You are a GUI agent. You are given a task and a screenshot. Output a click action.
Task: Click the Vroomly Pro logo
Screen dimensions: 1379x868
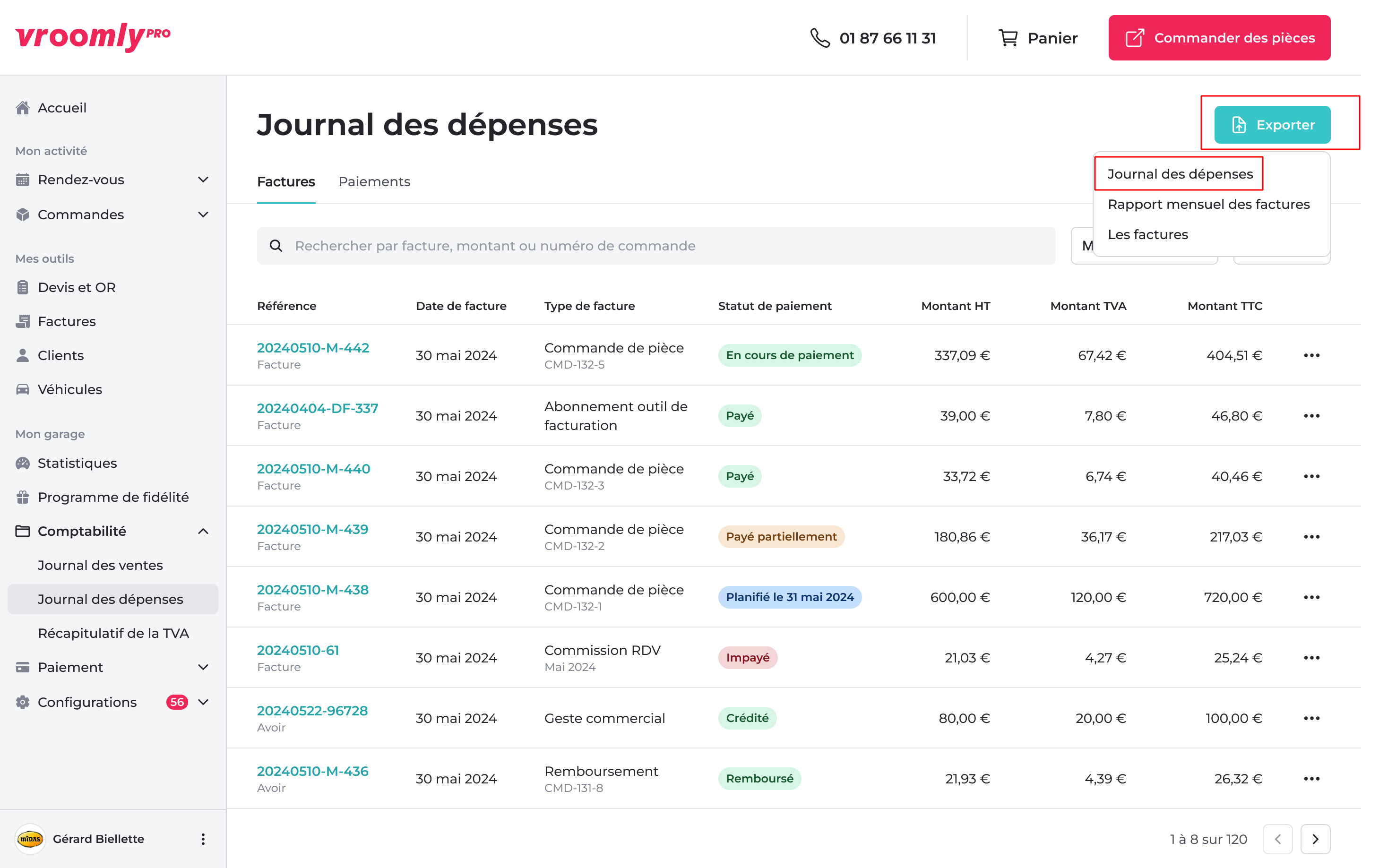(x=93, y=37)
